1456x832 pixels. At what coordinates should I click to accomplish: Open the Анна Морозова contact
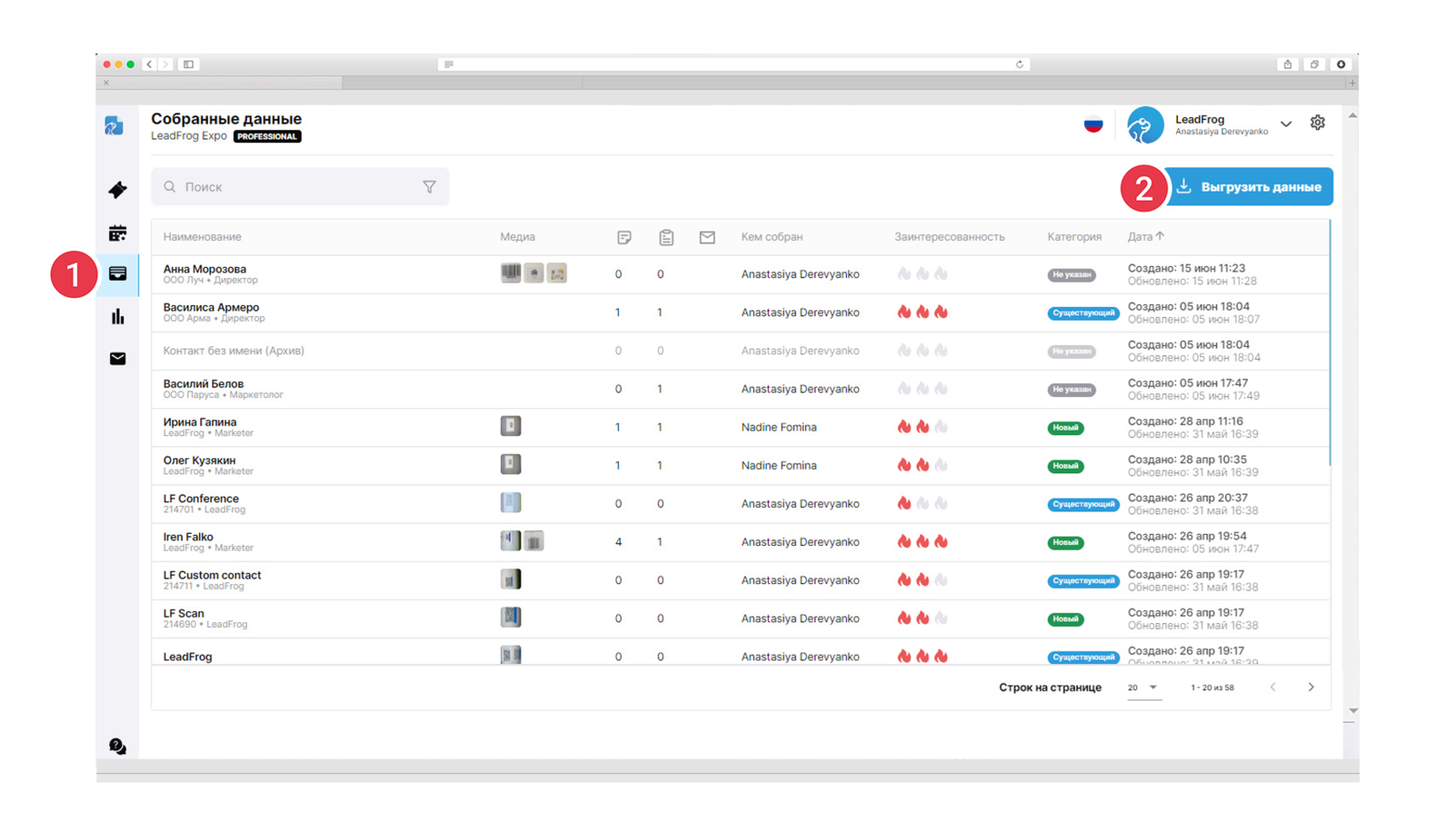[205, 269]
